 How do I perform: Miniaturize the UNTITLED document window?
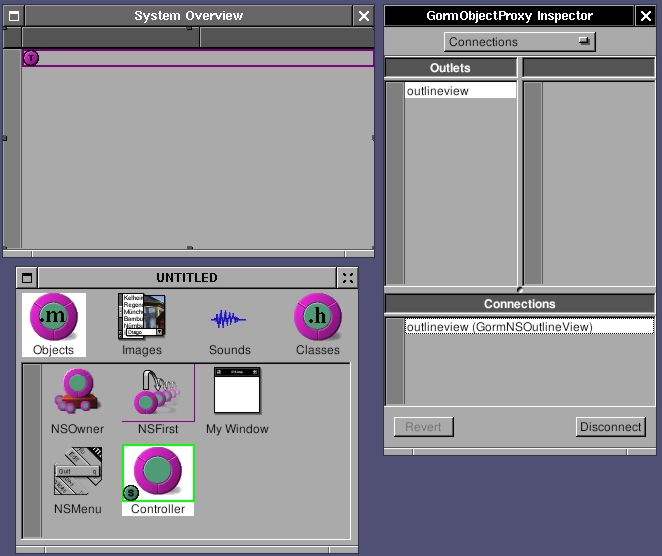coord(27,278)
